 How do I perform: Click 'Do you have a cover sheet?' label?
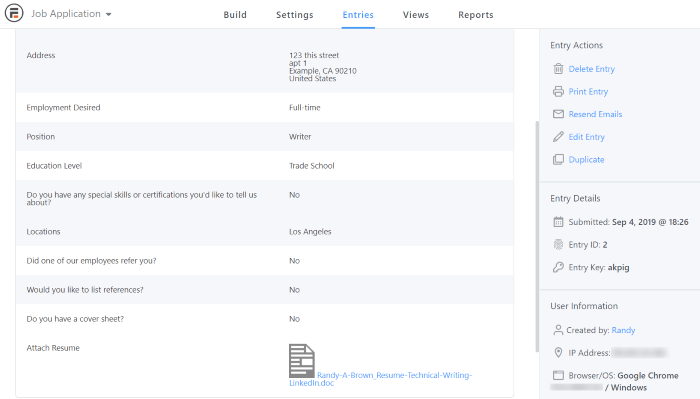pyautogui.click(x=75, y=319)
